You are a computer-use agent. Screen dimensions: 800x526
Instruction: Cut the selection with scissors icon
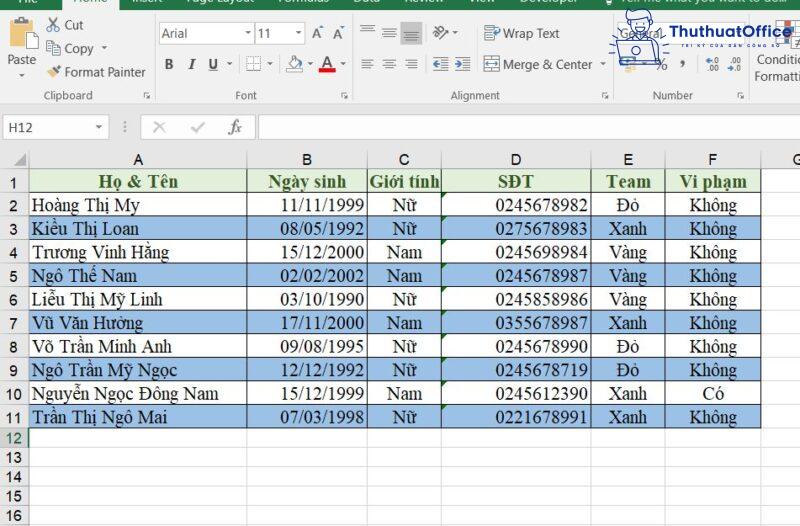pos(64,25)
